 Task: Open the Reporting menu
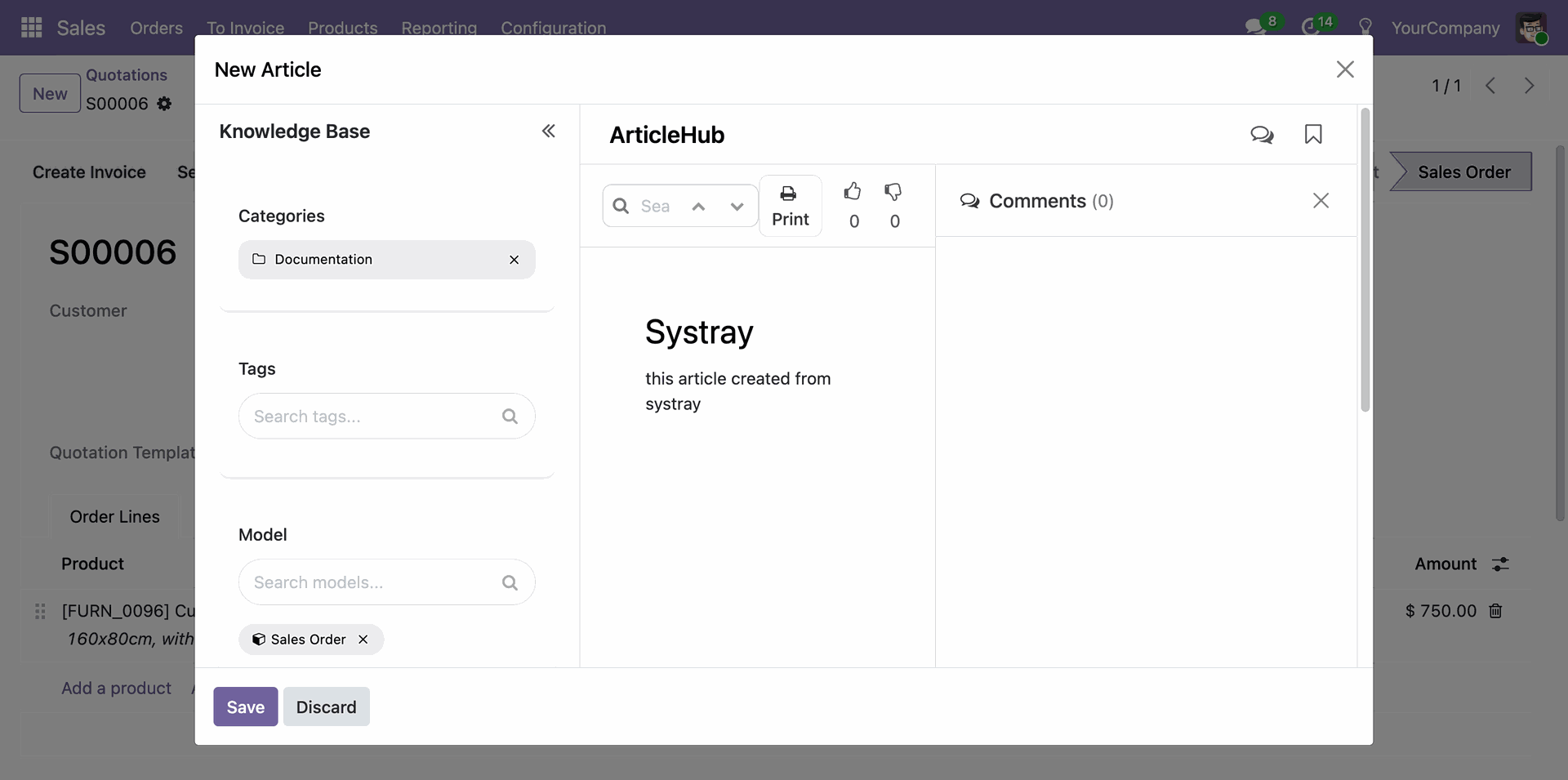click(439, 28)
